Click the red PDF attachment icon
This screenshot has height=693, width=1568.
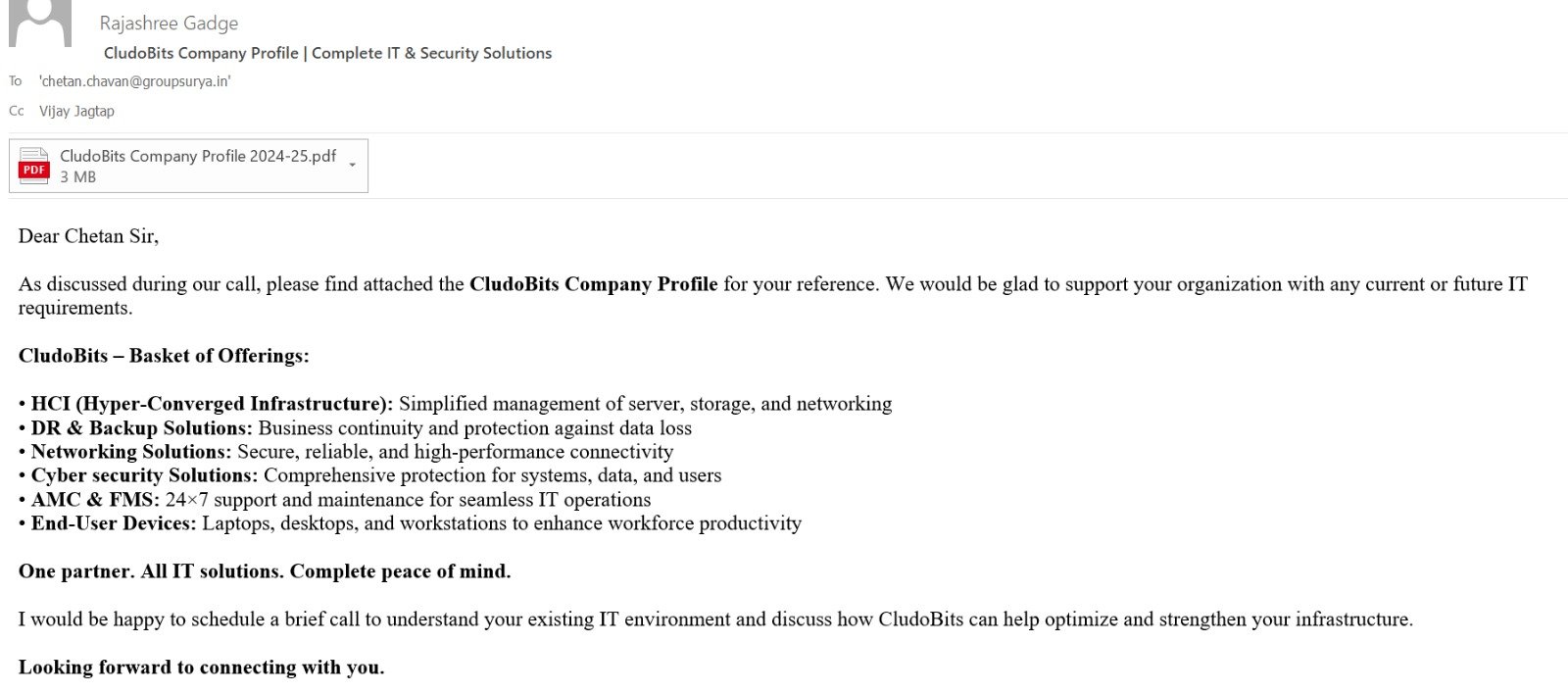tap(34, 167)
